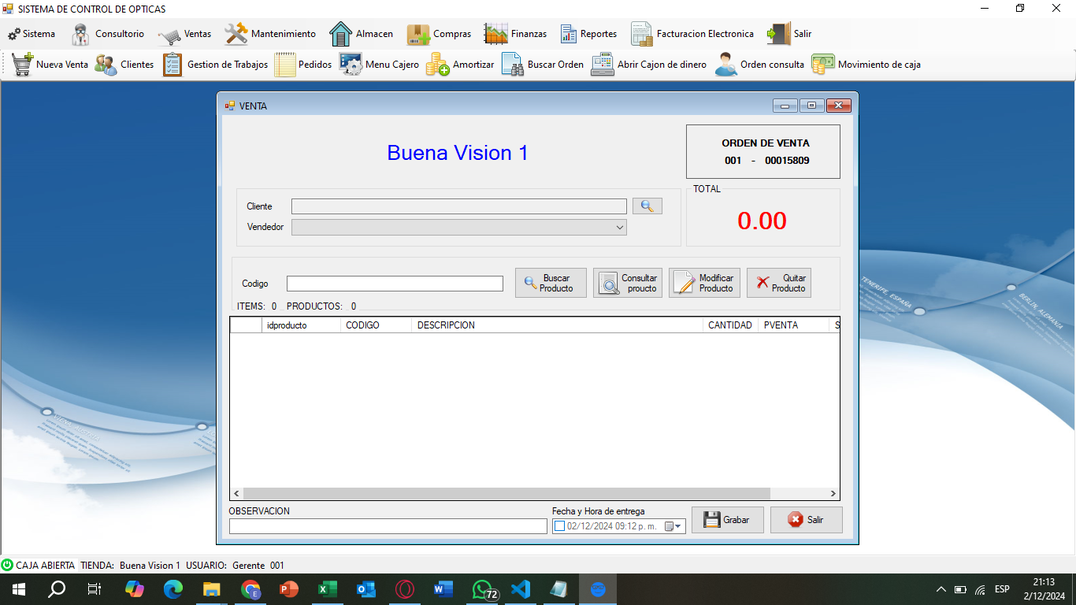Click Quitar Producto button
1076x605 pixels.
[x=779, y=283]
